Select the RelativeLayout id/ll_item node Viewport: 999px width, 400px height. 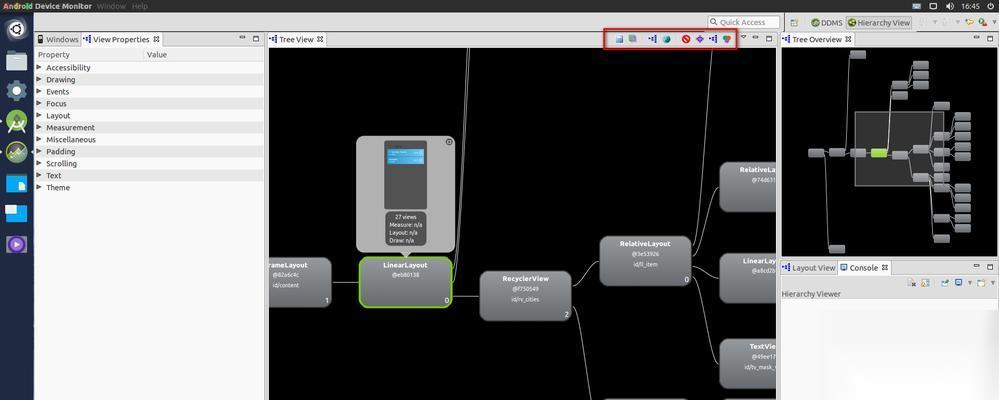click(645, 261)
